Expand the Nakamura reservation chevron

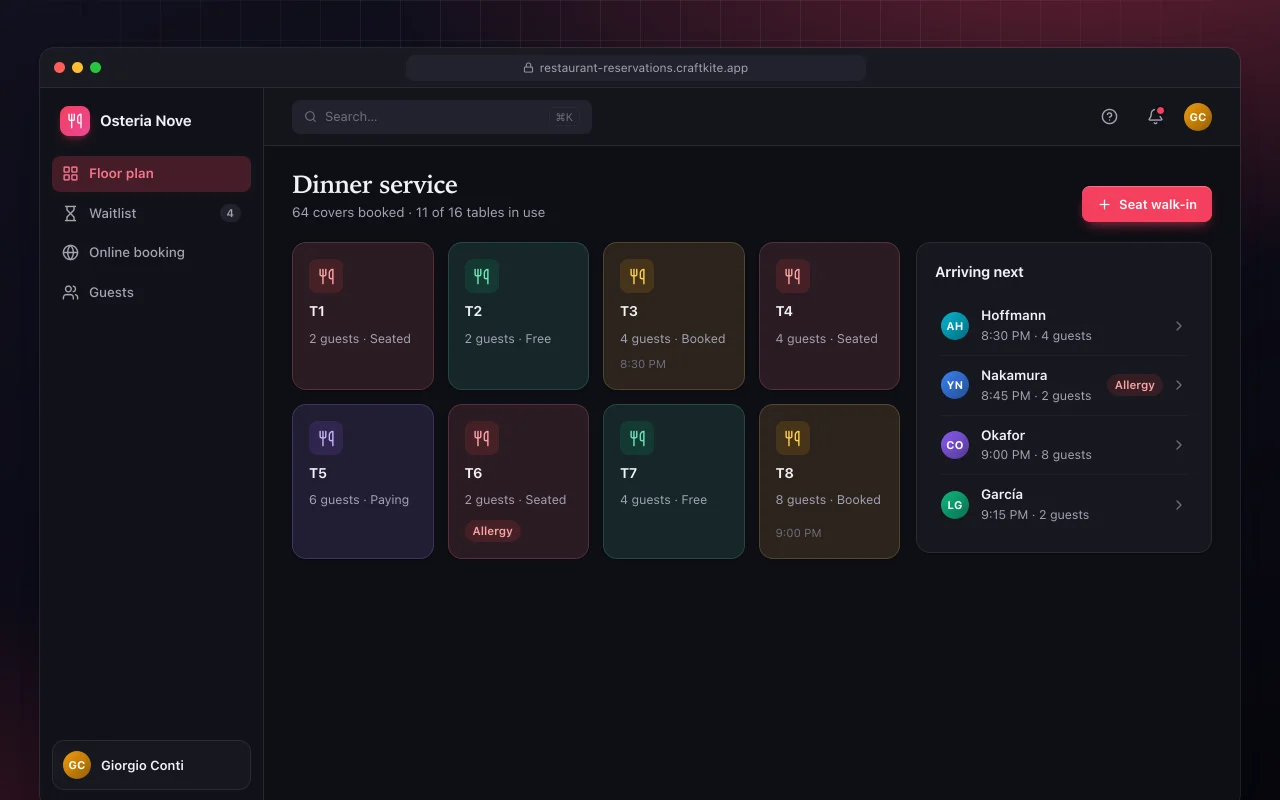click(x=1179, y=385)
